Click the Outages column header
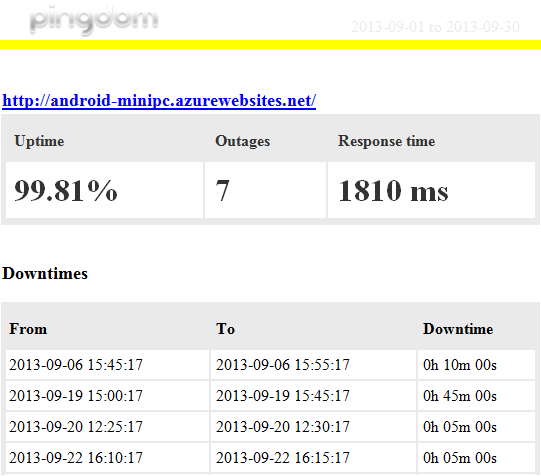Image resolution: width=541 pixels, height=476 pixels. [243, 141]
